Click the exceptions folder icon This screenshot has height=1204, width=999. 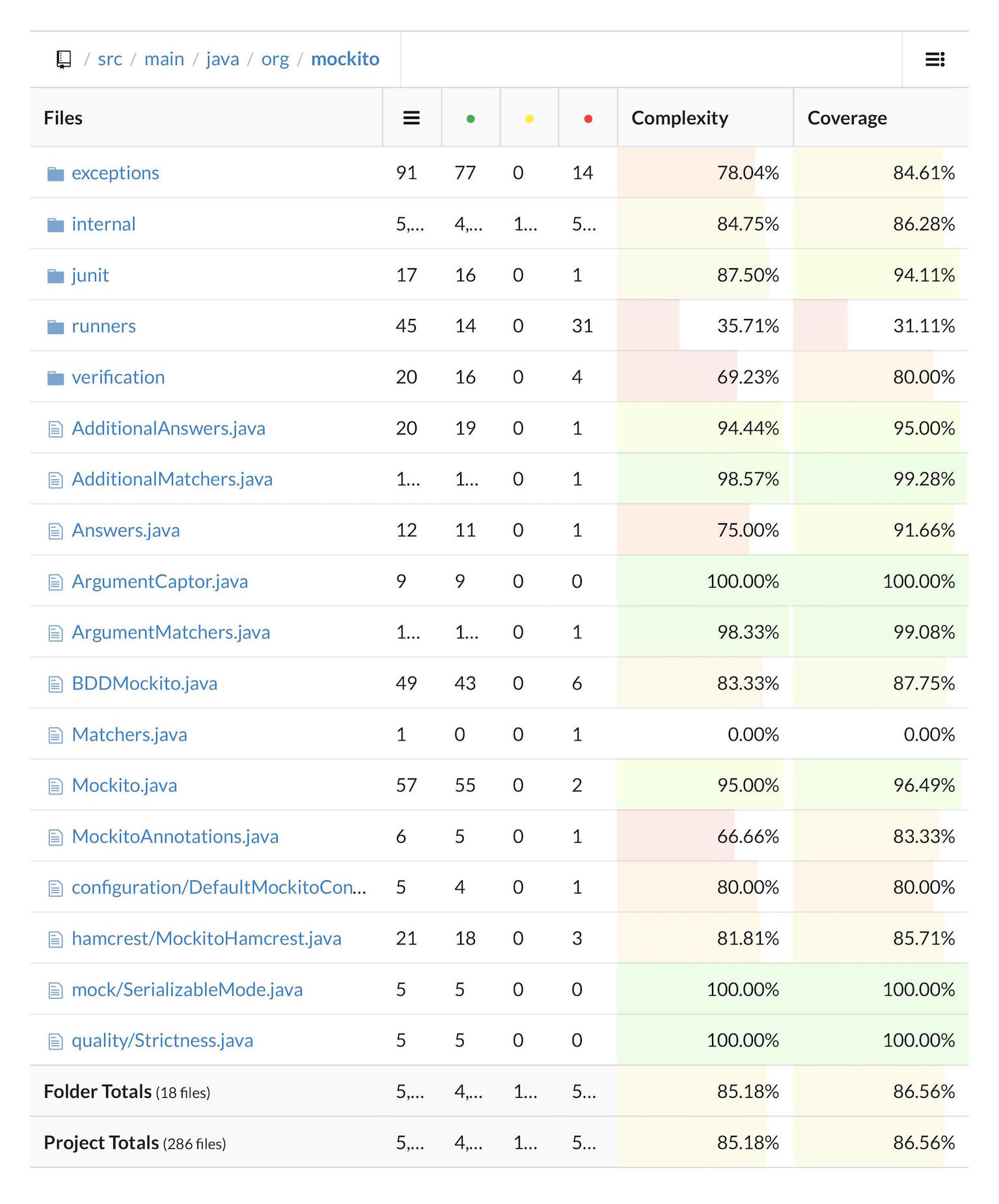(x=55, y=174)
